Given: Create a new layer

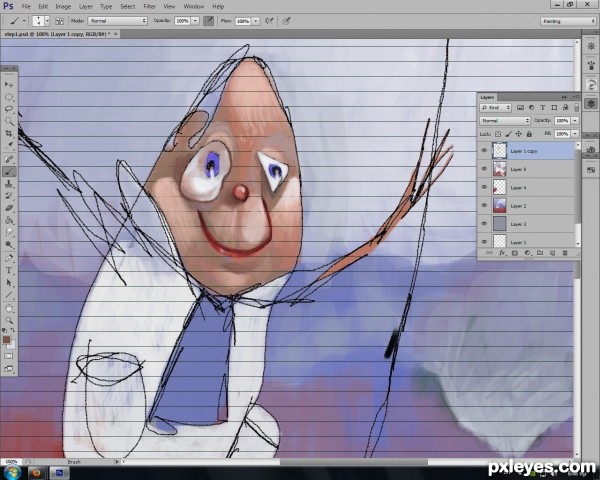Looking at the screenshot, I should click(x=553, y=253).
